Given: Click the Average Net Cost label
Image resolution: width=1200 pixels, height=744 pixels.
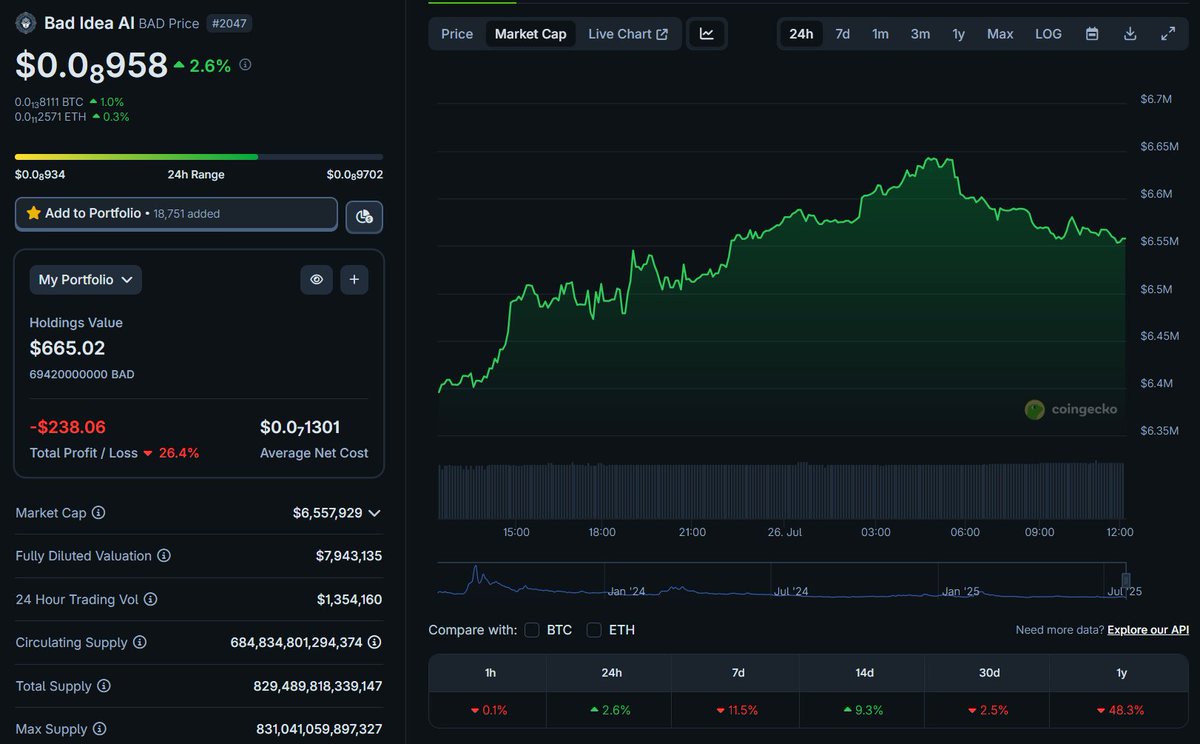Looking at the screenshot, I should (314, 453).
